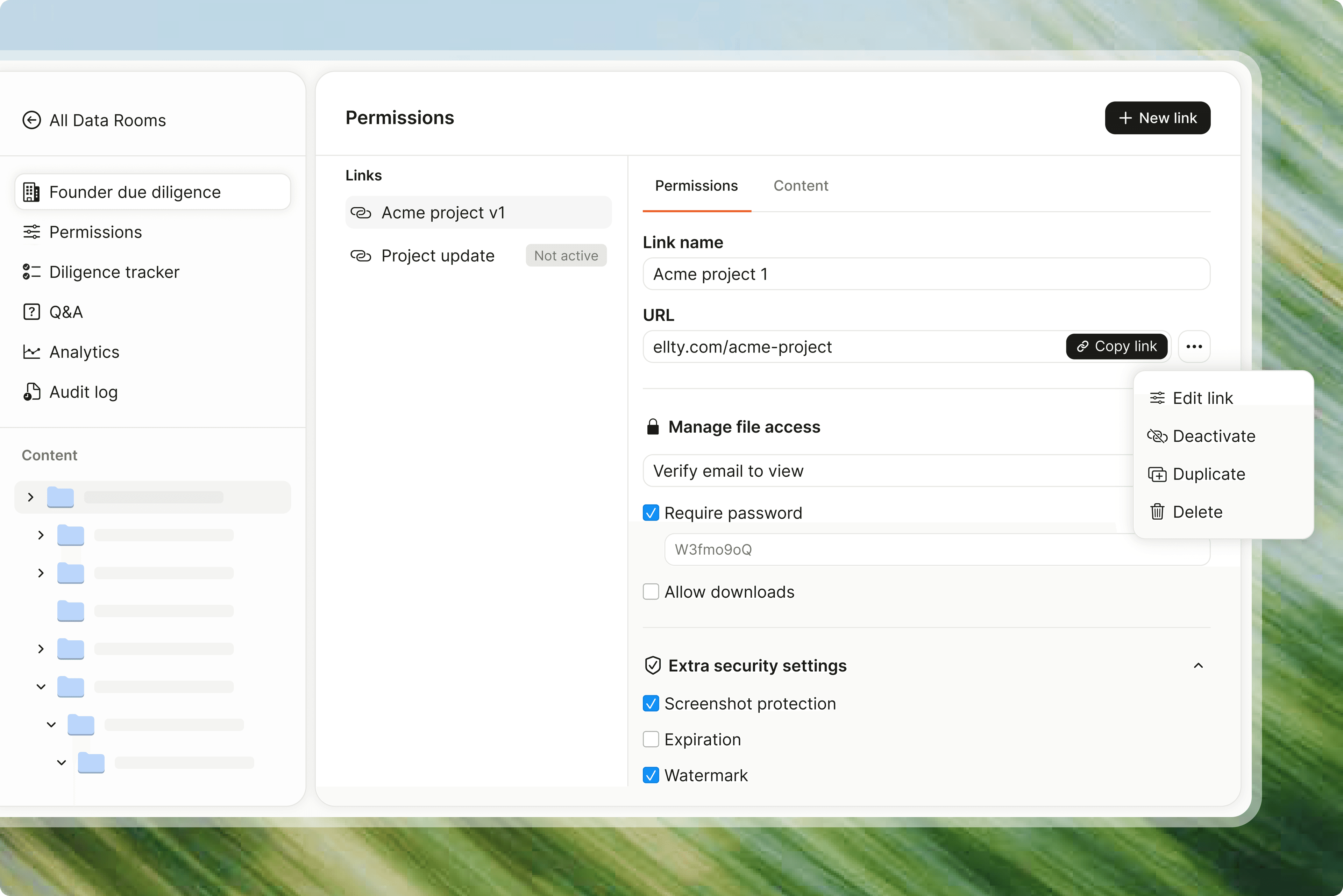
Task: Select the Project update link
Action: click(438, 255)
